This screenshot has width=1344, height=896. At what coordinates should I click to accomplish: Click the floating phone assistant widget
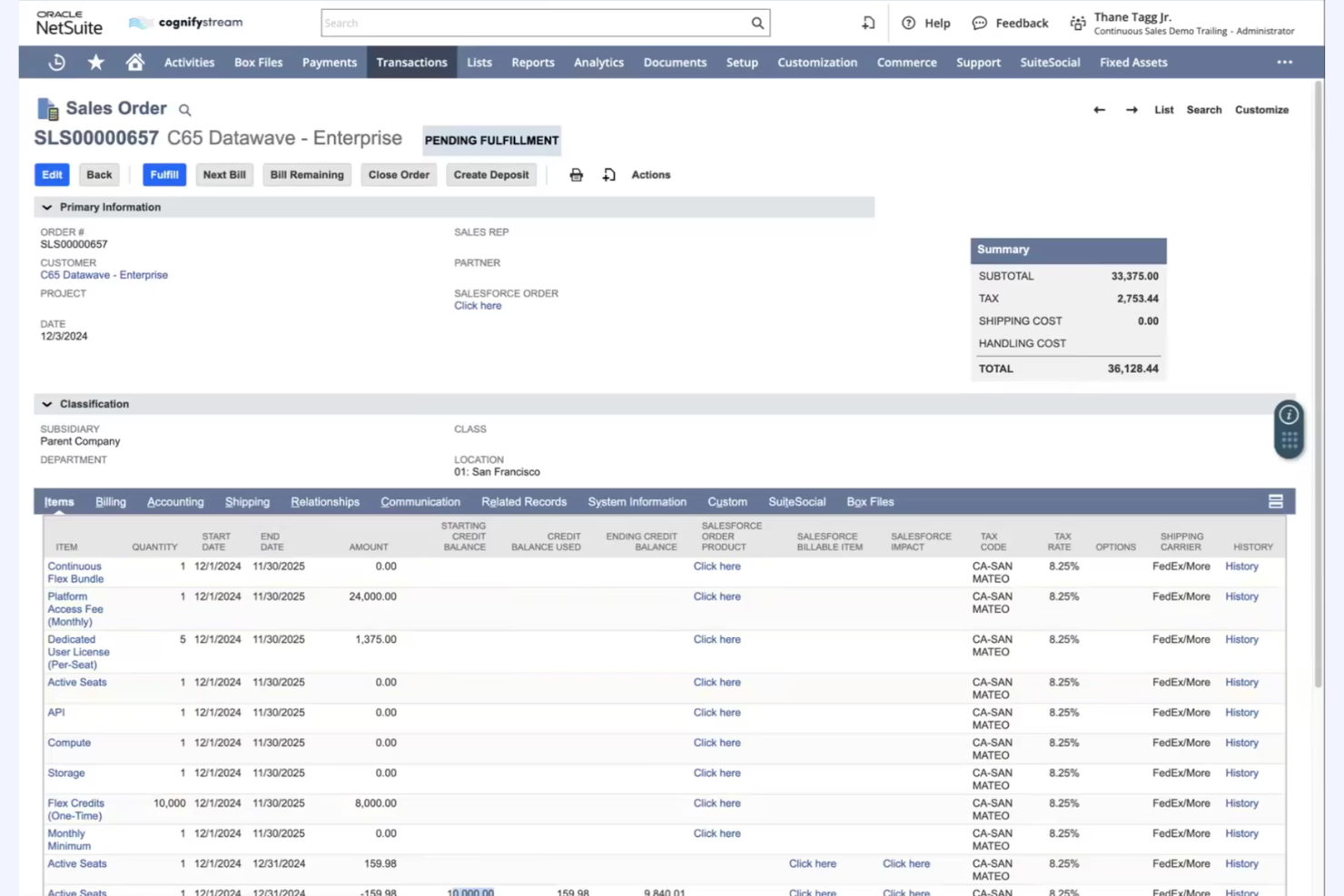click(x=1289, y=428)
